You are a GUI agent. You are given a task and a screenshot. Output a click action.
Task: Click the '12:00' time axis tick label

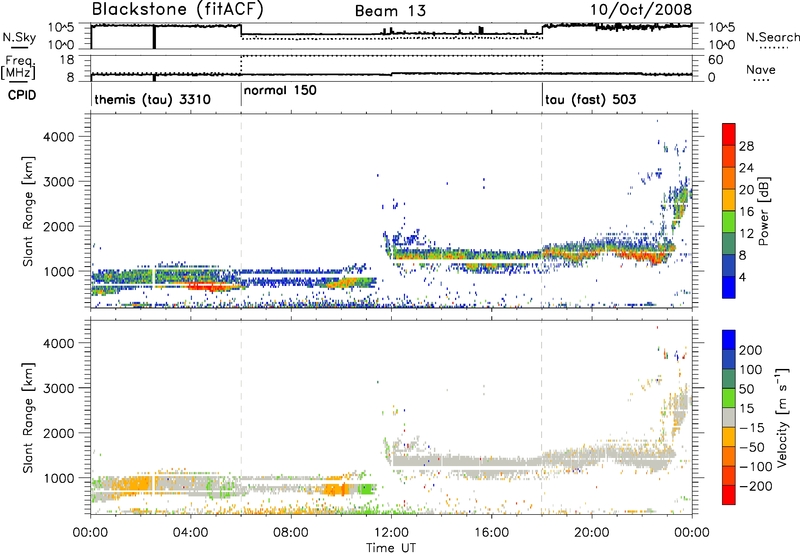point(391,533)
